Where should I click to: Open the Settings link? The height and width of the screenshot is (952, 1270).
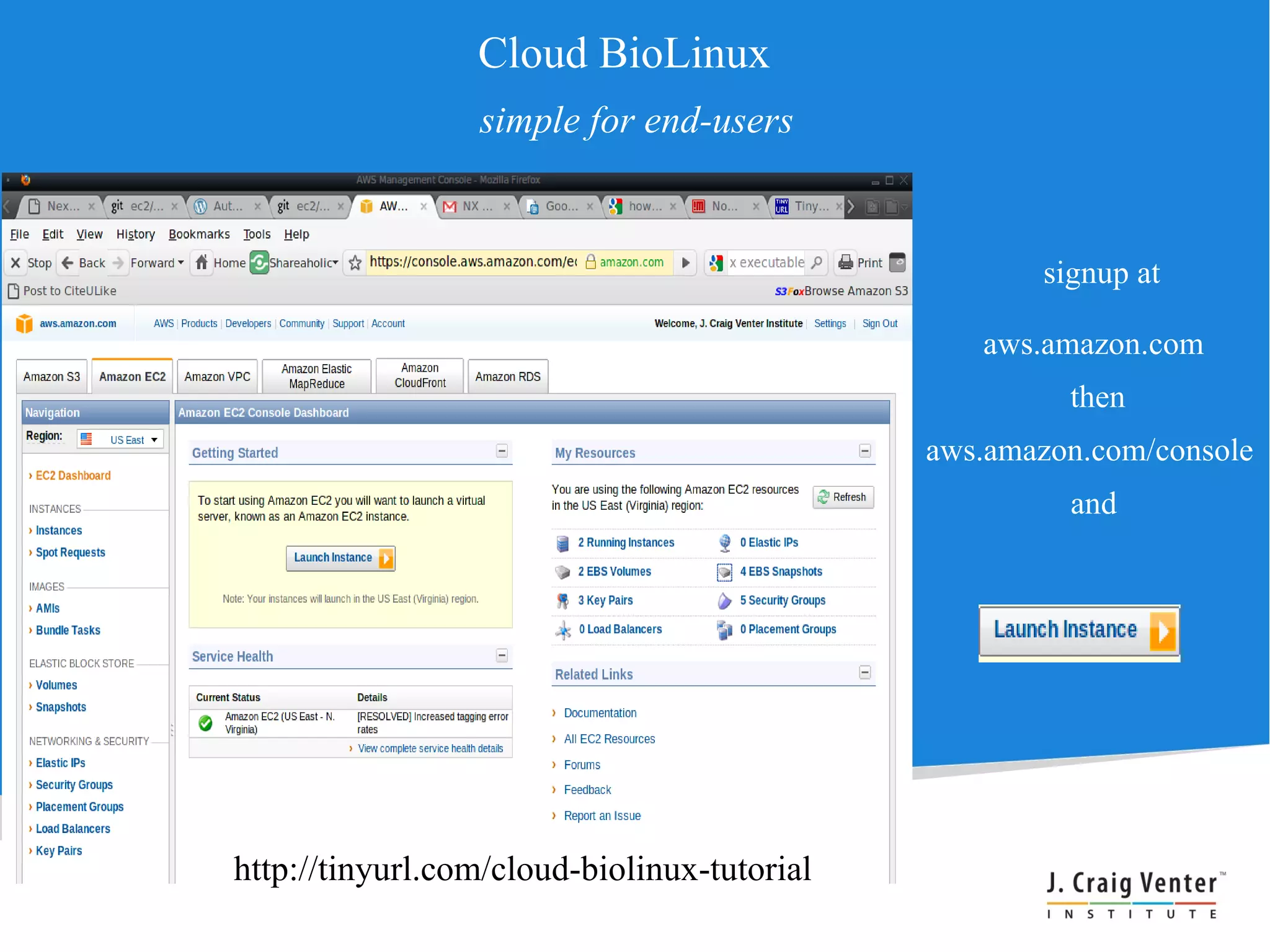click(830, 324)
